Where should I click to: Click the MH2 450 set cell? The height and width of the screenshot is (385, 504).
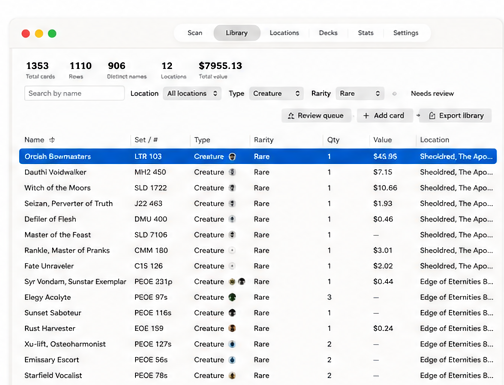click(150, 172)
